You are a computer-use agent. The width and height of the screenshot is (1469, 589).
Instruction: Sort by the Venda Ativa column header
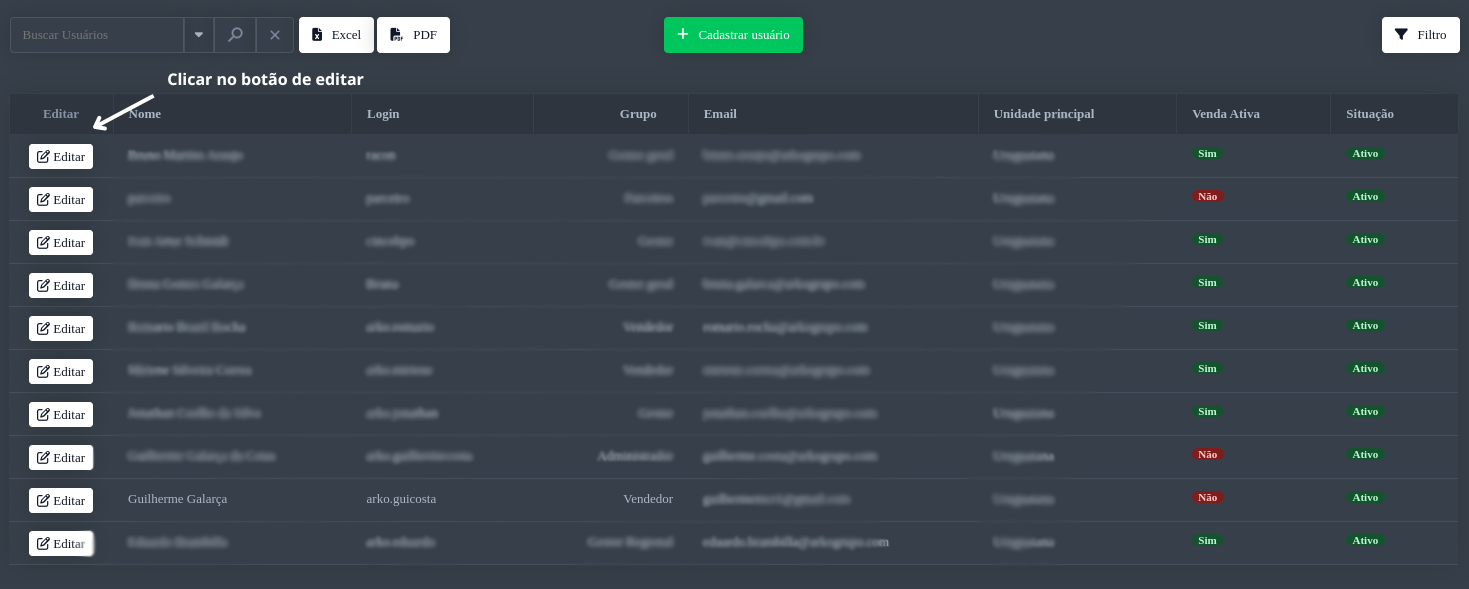1226,114
